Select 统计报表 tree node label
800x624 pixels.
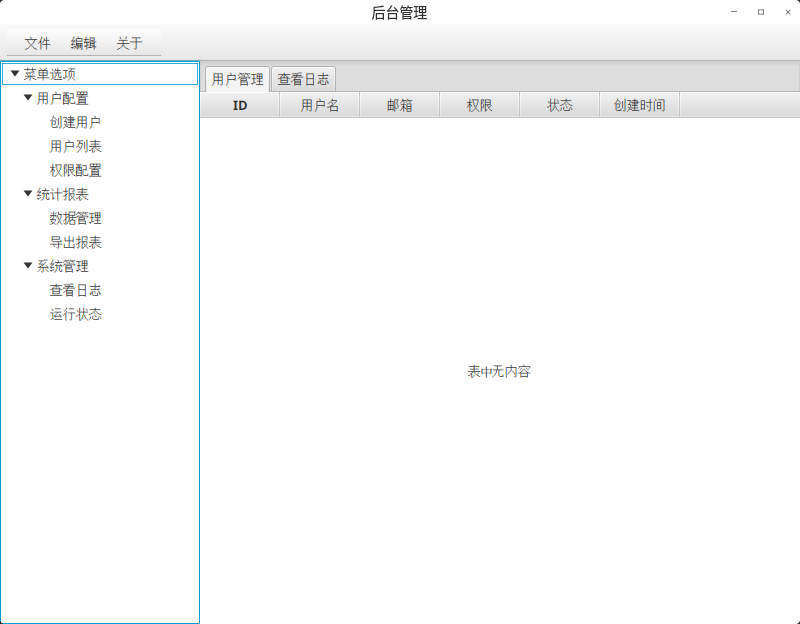(x=63, y=194)
